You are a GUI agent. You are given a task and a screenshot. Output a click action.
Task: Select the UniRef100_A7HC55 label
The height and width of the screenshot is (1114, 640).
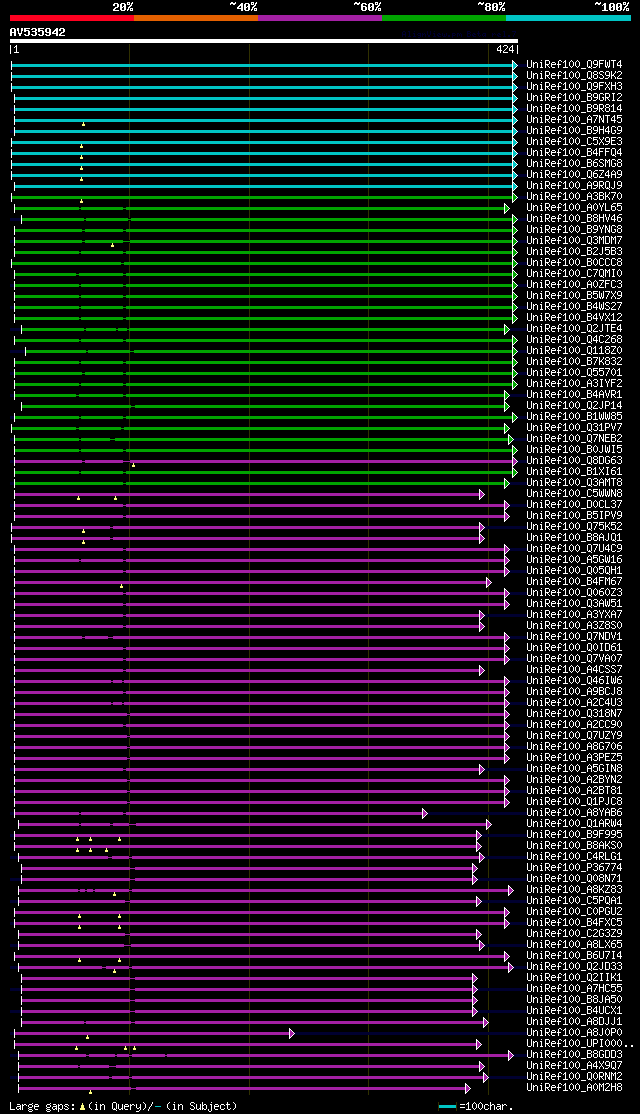coord(575,989)
